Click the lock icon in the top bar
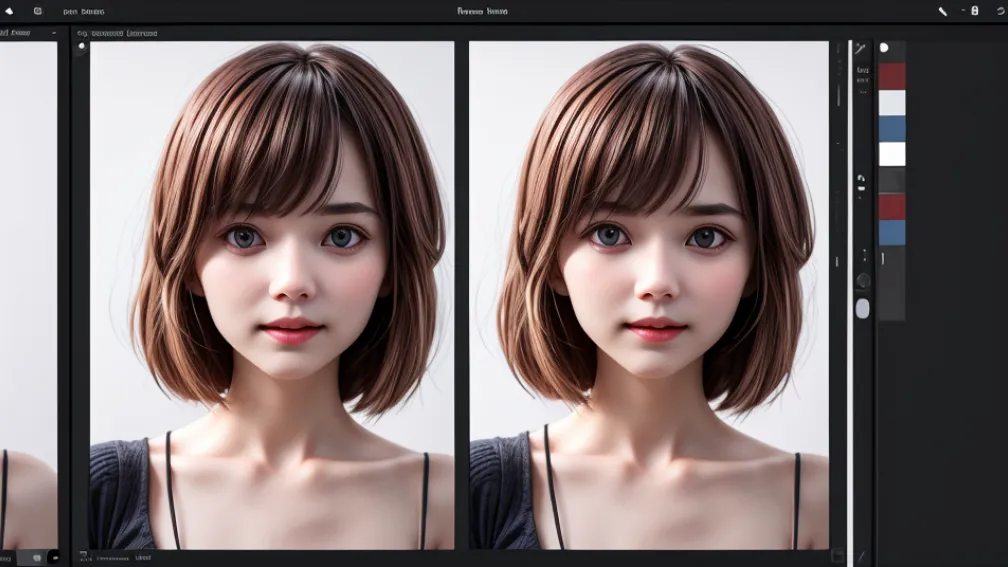 click(x=975, y=10)
